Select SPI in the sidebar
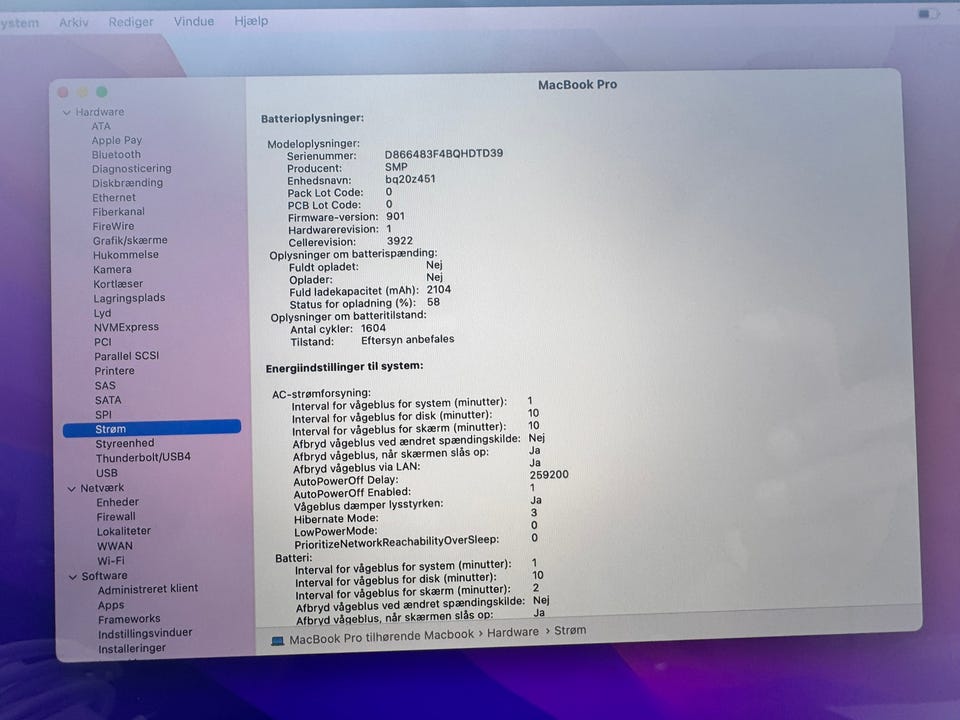 (103, 414)
